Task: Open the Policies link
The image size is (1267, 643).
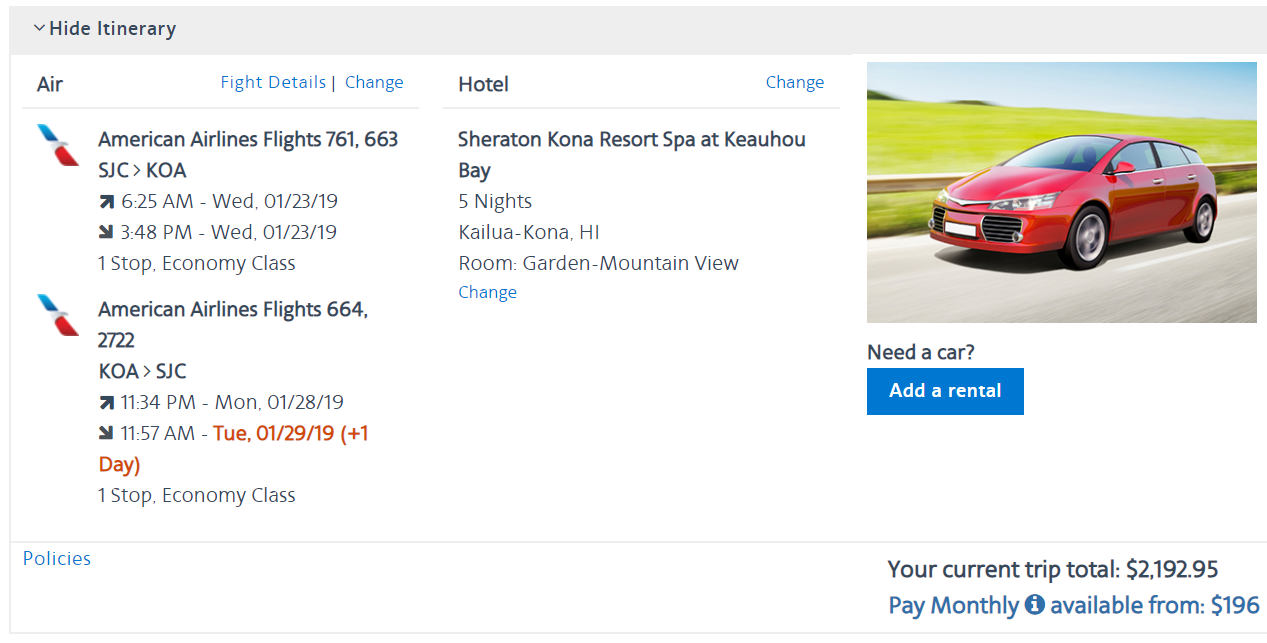Action: pyautogui.click(x=57, y=559)
